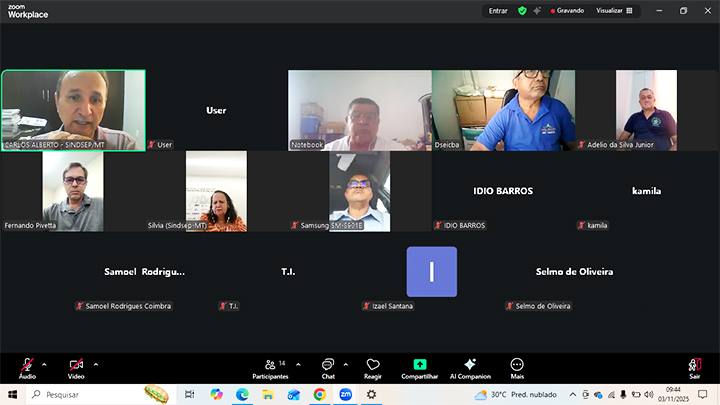Open the Chat panel

(327, 367)
